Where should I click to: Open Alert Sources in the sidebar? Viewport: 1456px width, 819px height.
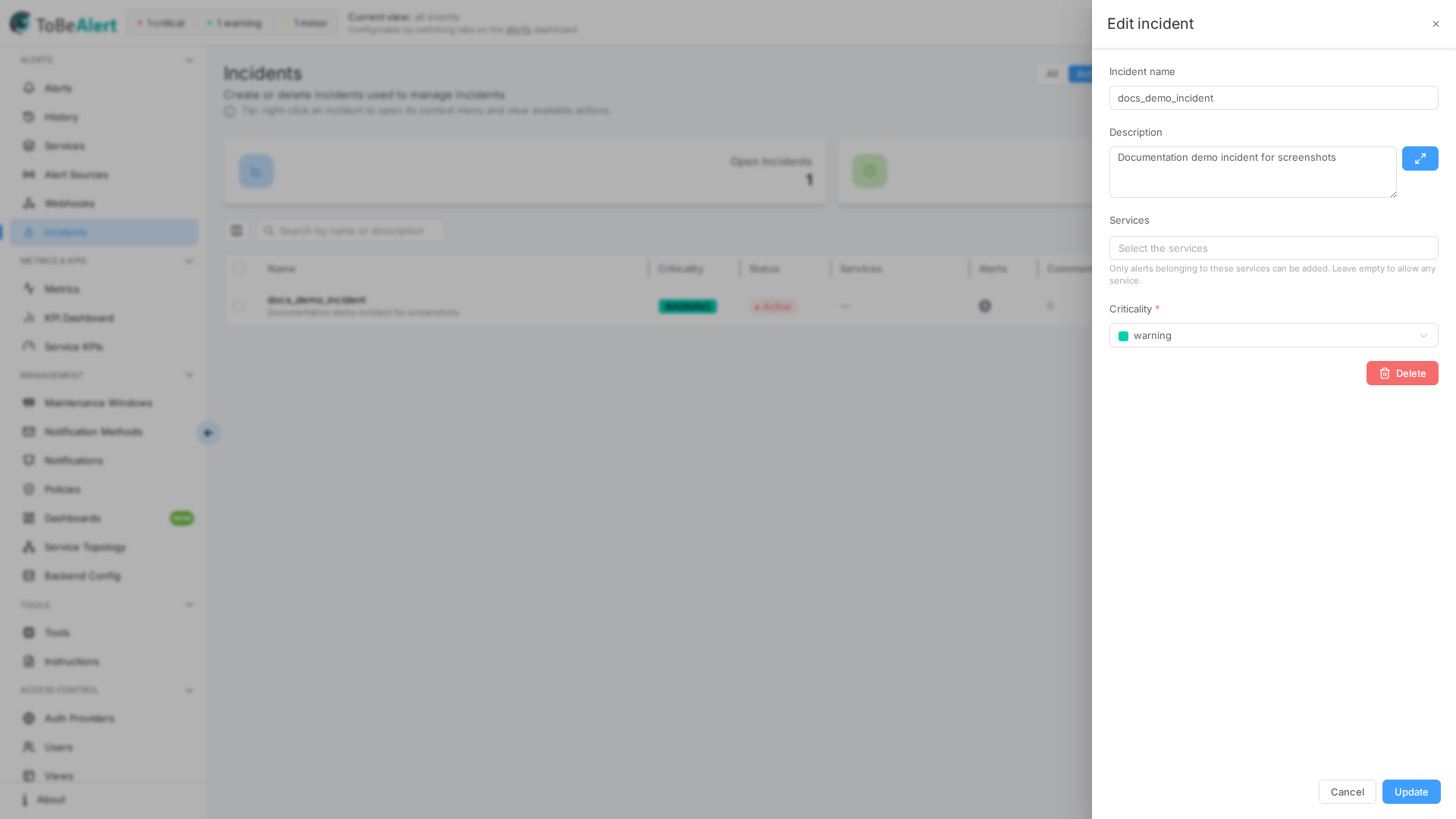[x=104, y=174]
